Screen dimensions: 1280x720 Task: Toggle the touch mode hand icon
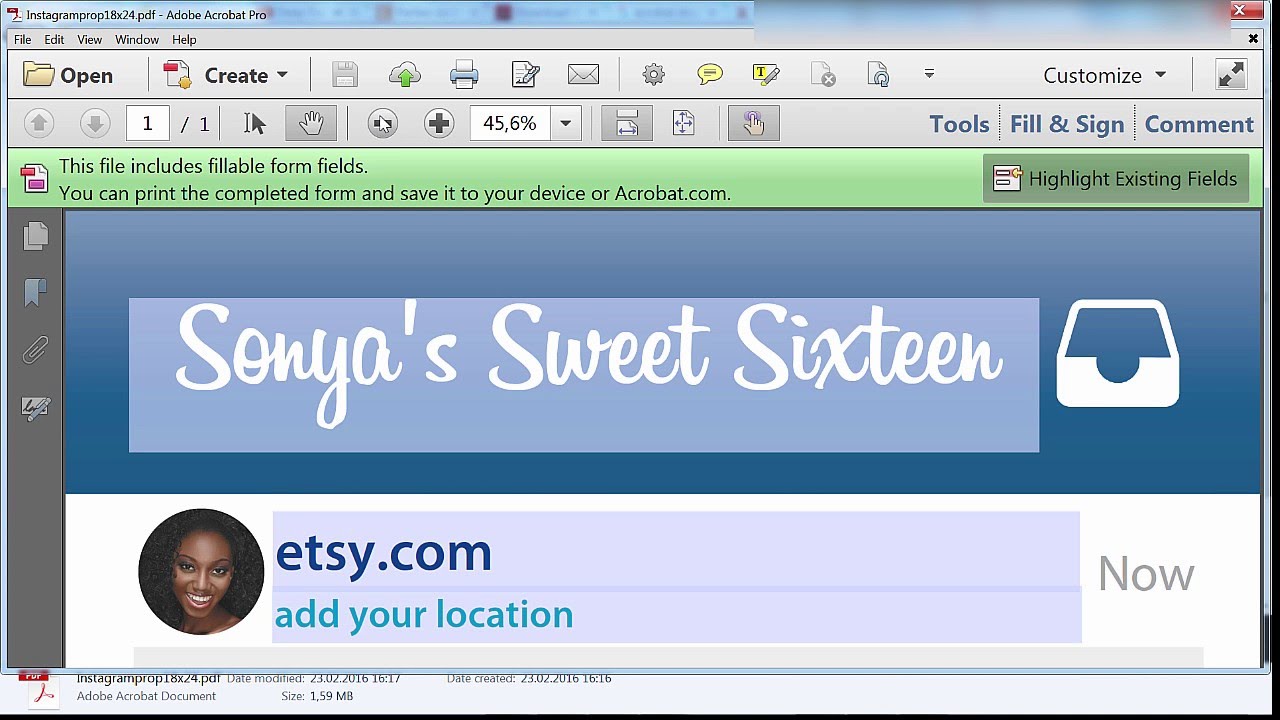[x=754, y=123]
